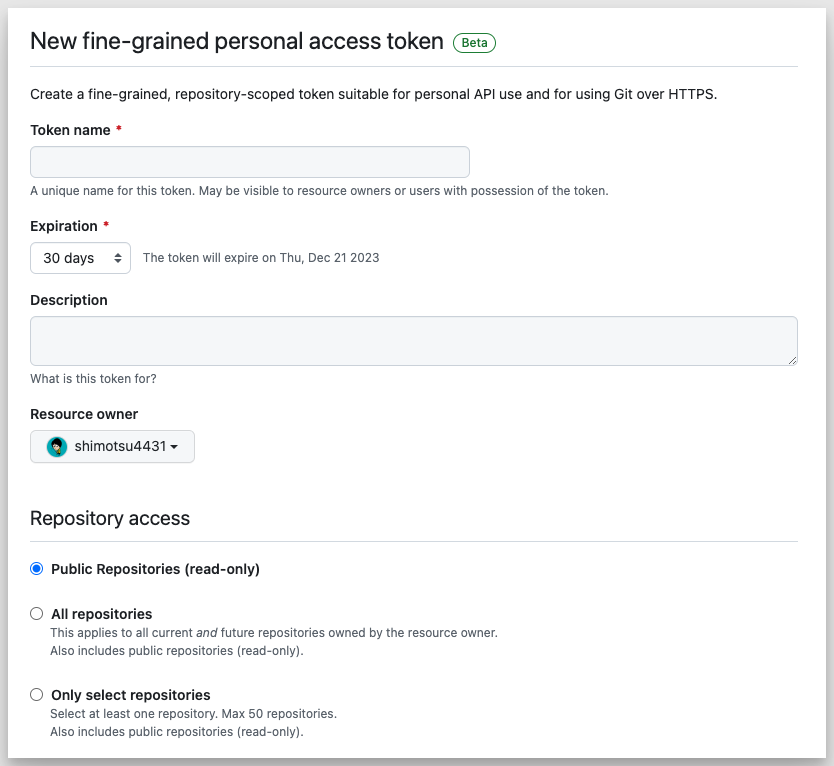Click inside the Description text area

coord(413,340)
